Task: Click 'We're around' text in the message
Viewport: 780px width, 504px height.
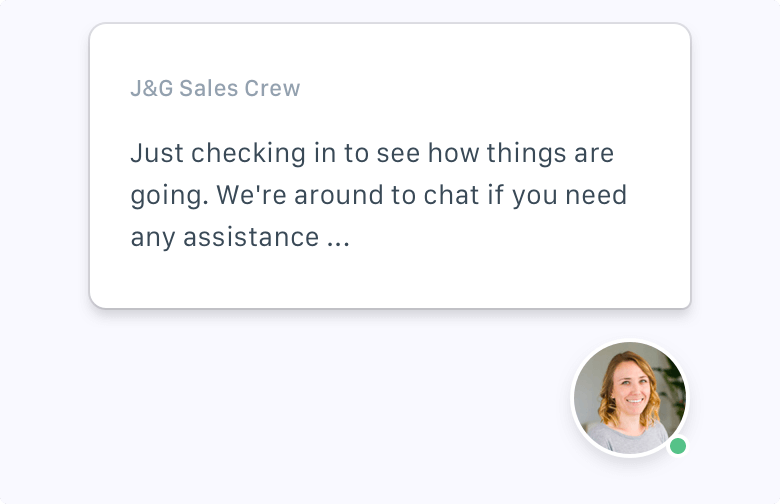Action: click(299, 195)
